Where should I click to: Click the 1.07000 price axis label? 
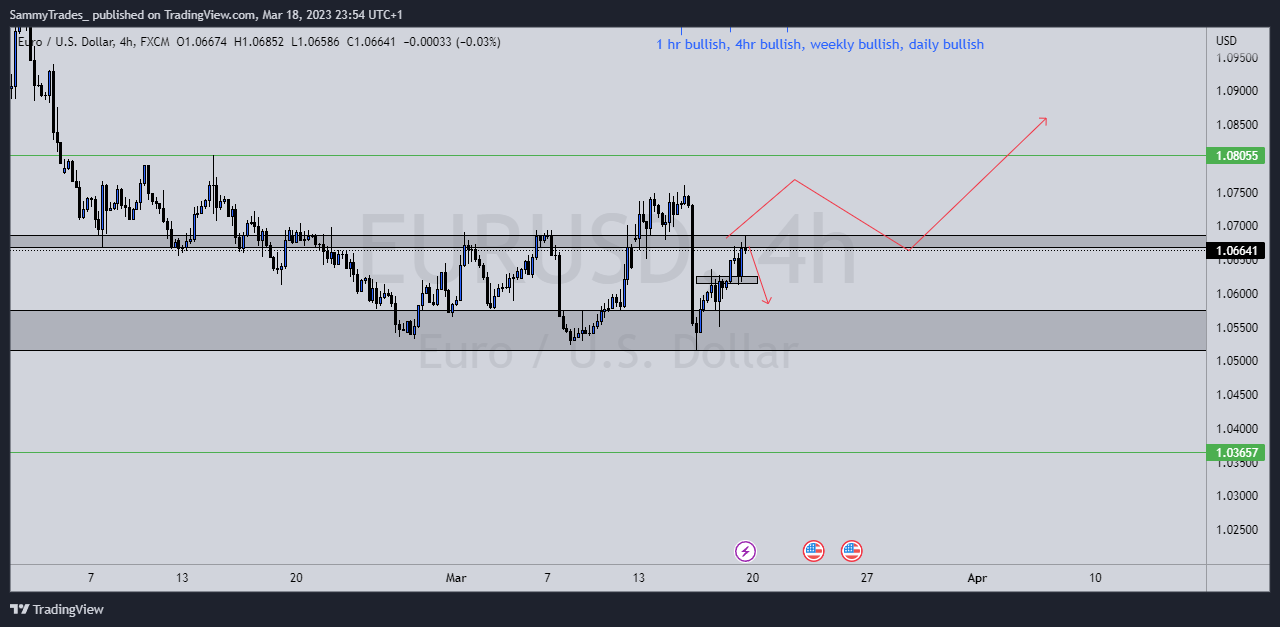pos(1236,226)
